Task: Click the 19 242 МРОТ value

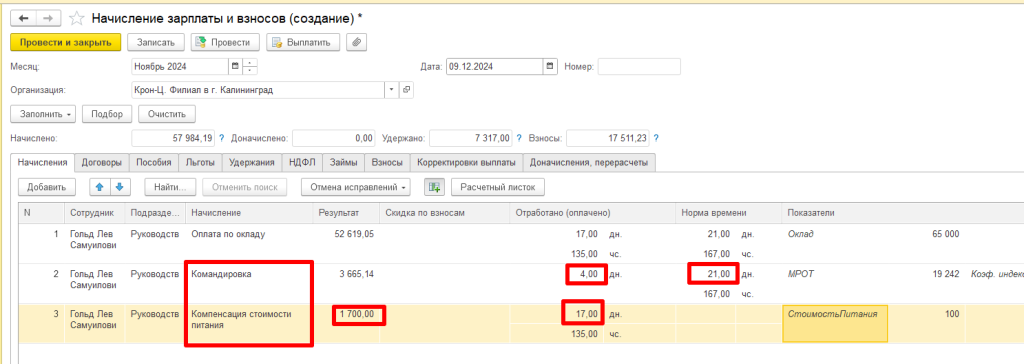Action: coord(946,274)
